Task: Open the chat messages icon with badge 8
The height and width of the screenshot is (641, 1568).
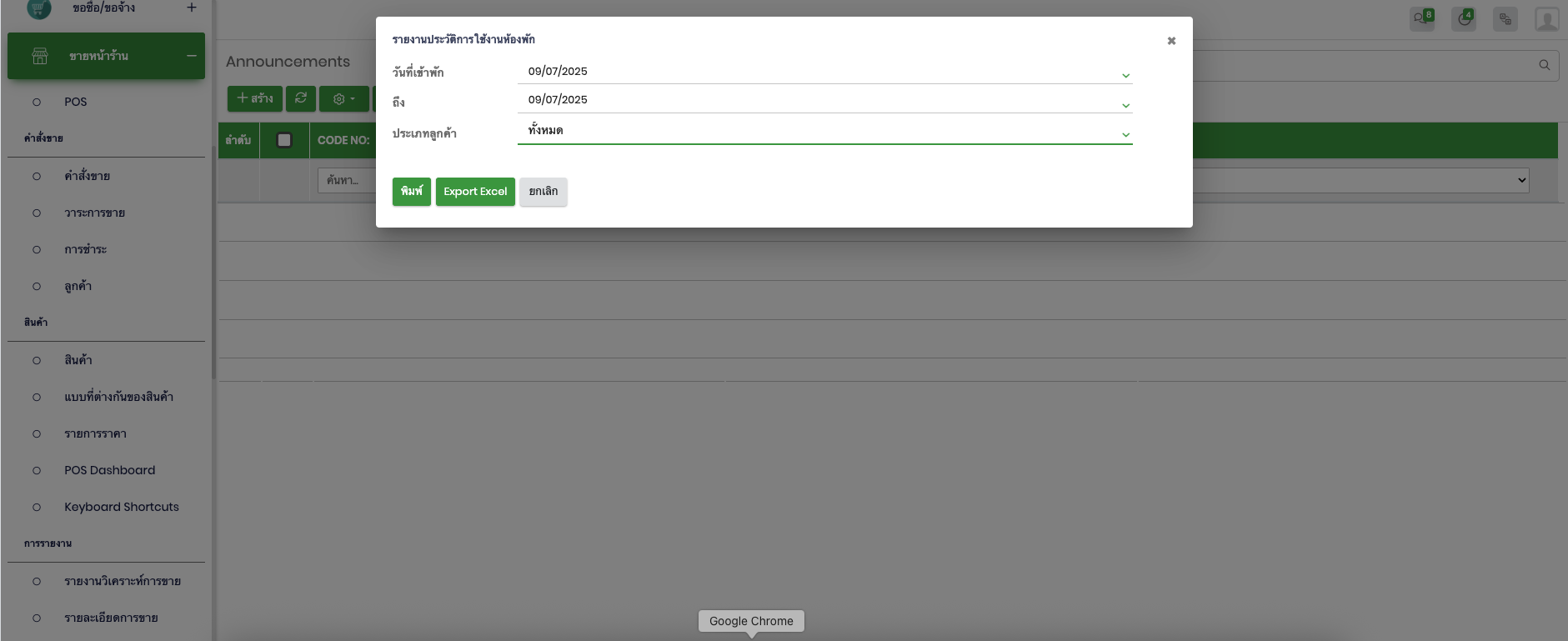Action: point(1421,18)
